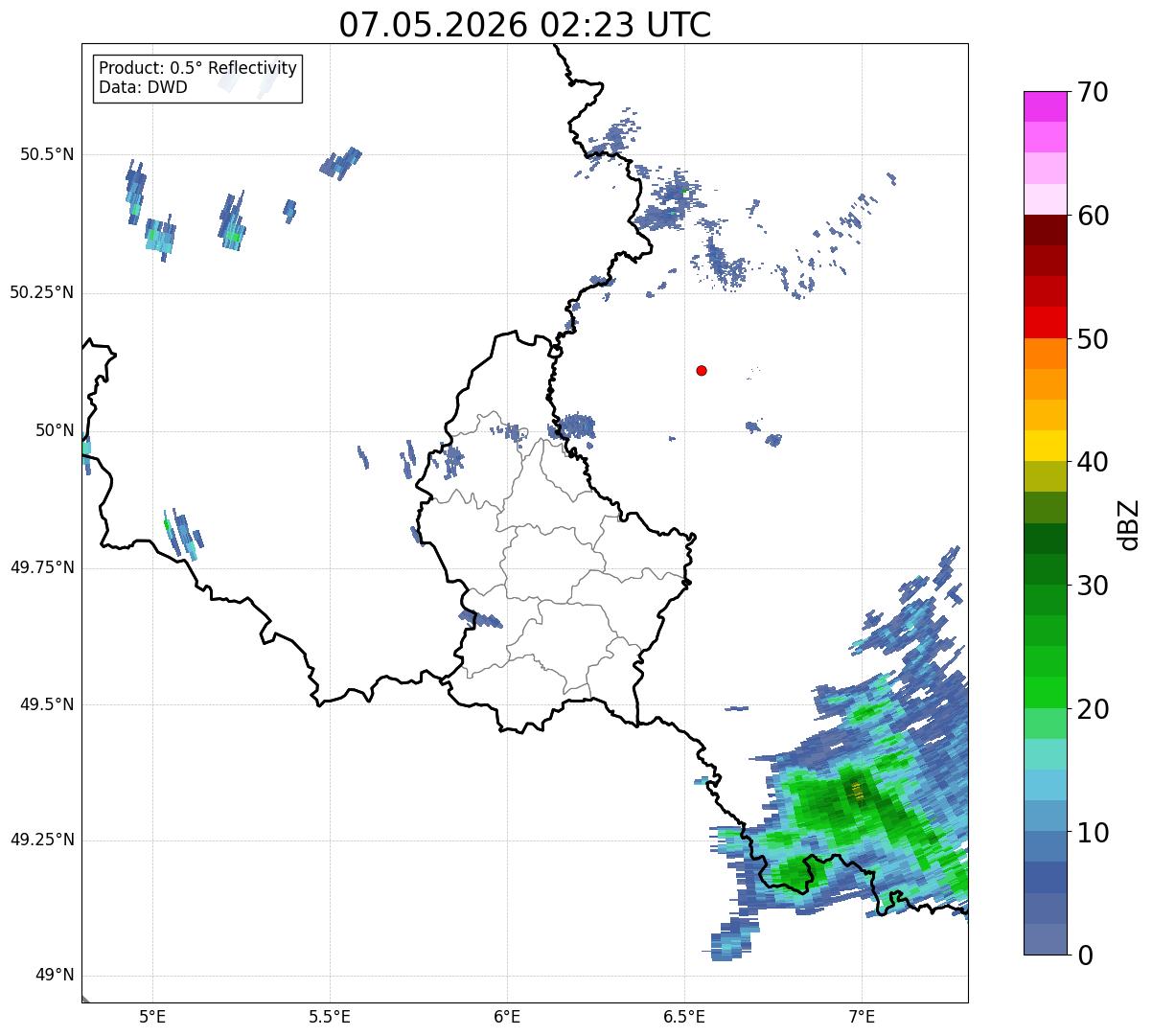Image resolution: width=1152 pixels, height=1036 pixels.
Task: Click the yellow-olive storm core near 7E
Action: click(x=857, y=792)
